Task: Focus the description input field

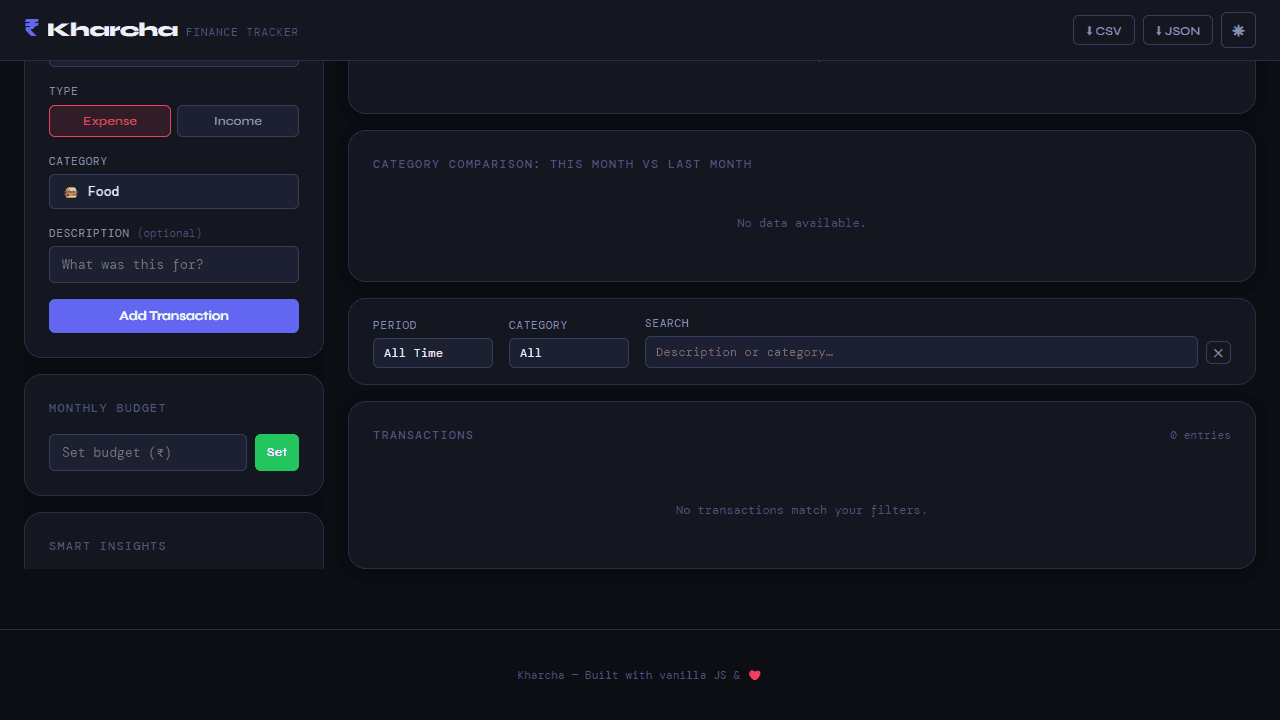Action: [174, 265]
